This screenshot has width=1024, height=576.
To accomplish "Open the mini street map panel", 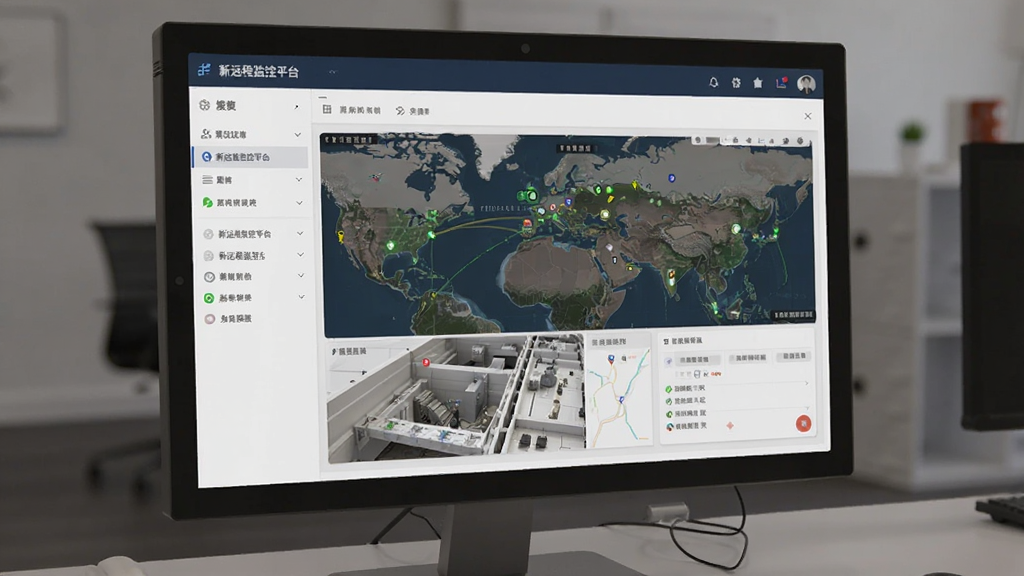I will [x=619, y=391].
